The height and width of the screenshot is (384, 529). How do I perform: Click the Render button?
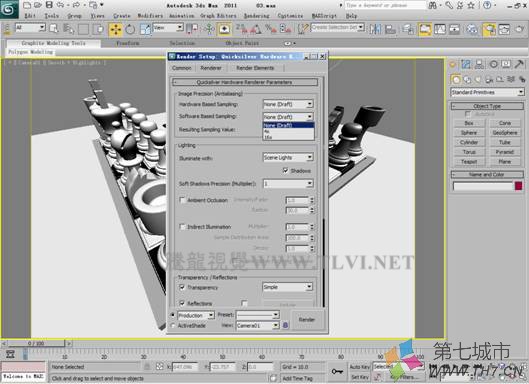coord(306,319)
